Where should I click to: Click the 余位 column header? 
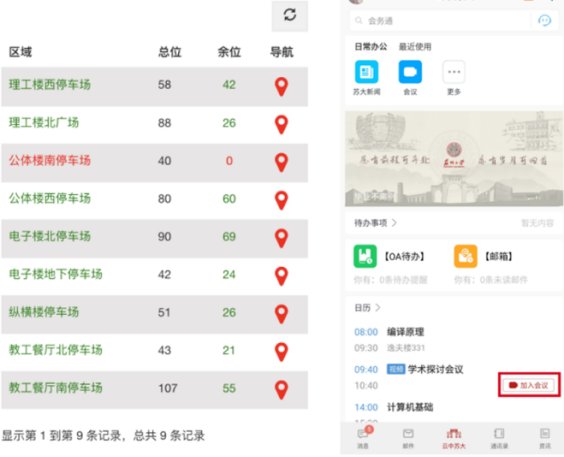click(229, 52)
